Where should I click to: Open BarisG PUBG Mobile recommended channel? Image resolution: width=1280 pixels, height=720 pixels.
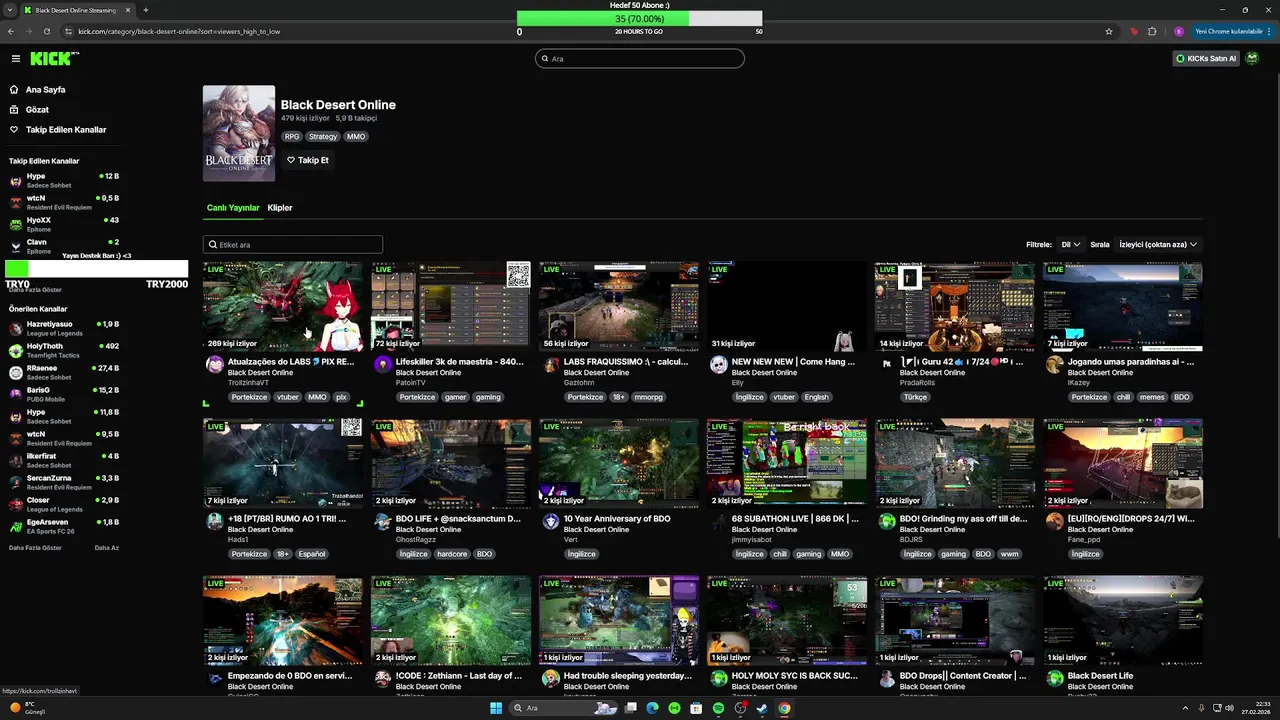tap(64, 395)
